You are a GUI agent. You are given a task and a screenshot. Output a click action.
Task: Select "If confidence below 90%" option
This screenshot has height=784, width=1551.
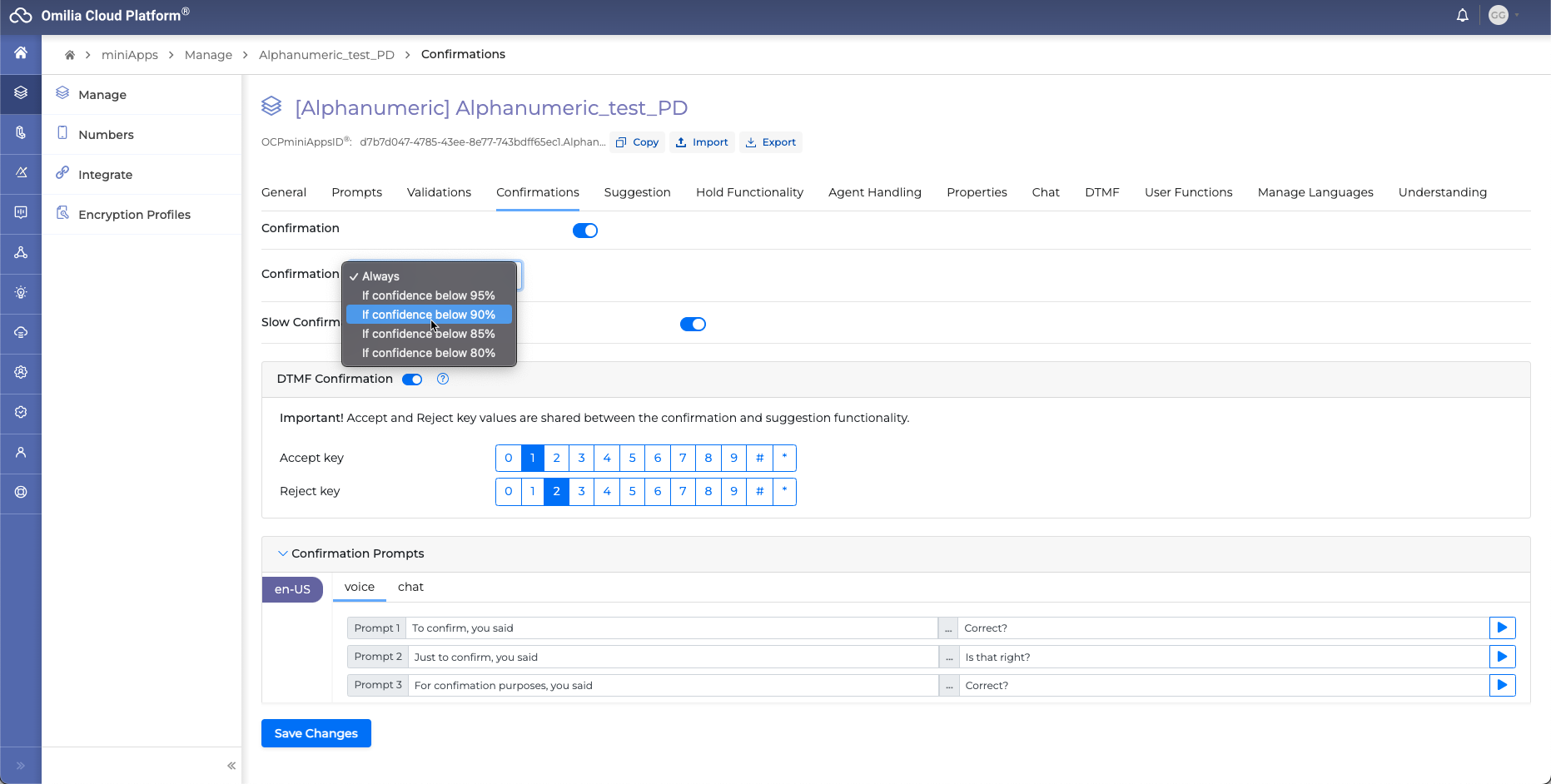click(428, 315)
